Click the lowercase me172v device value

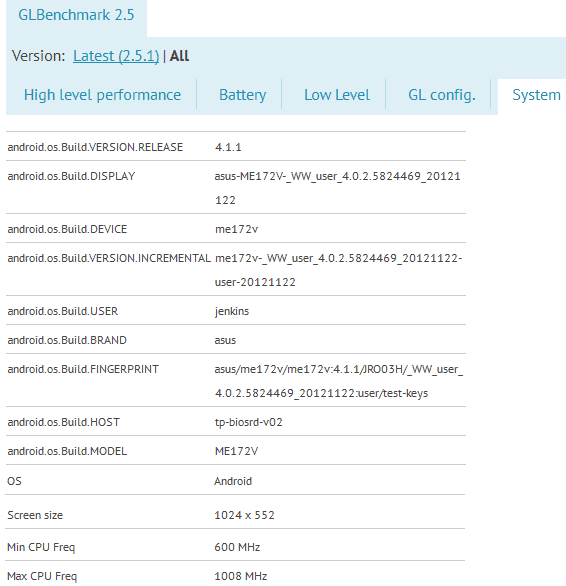(237, 229)
